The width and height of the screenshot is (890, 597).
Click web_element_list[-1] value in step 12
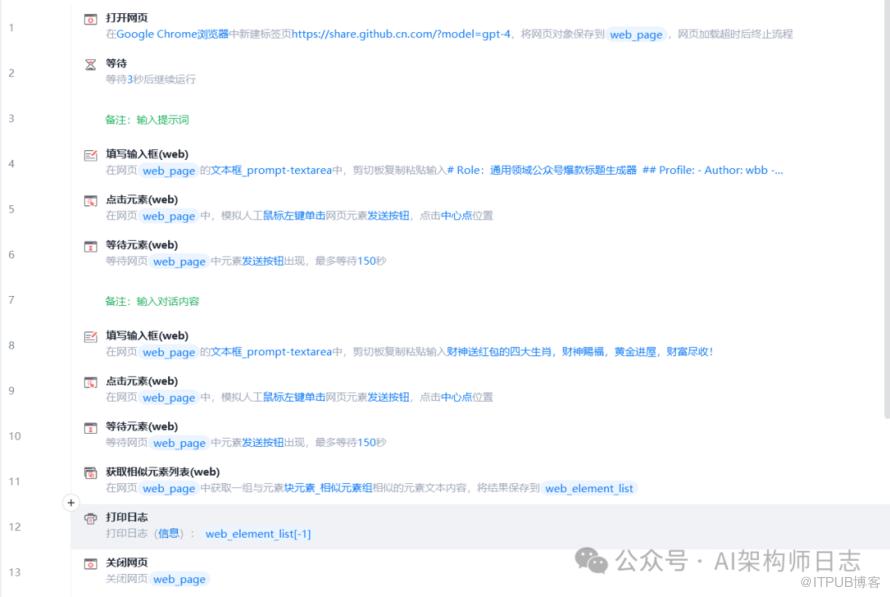[258, 534]
